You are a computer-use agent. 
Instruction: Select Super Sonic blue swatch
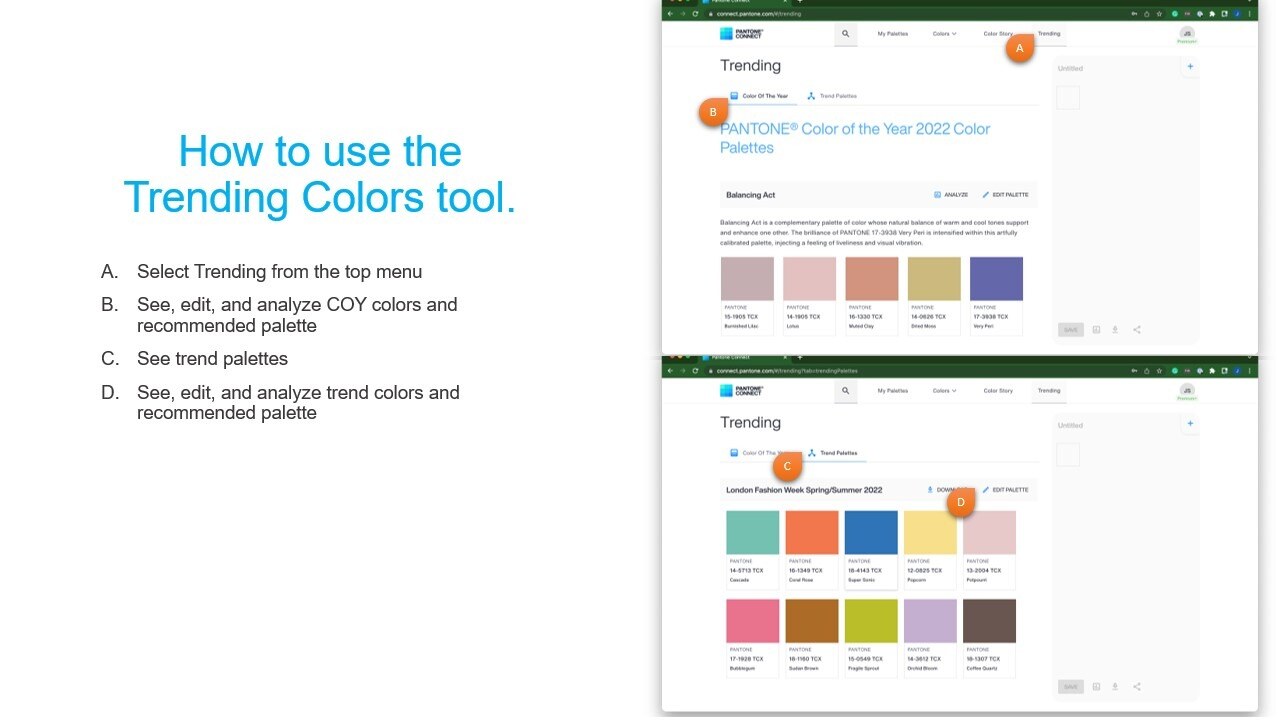point(871,532)
